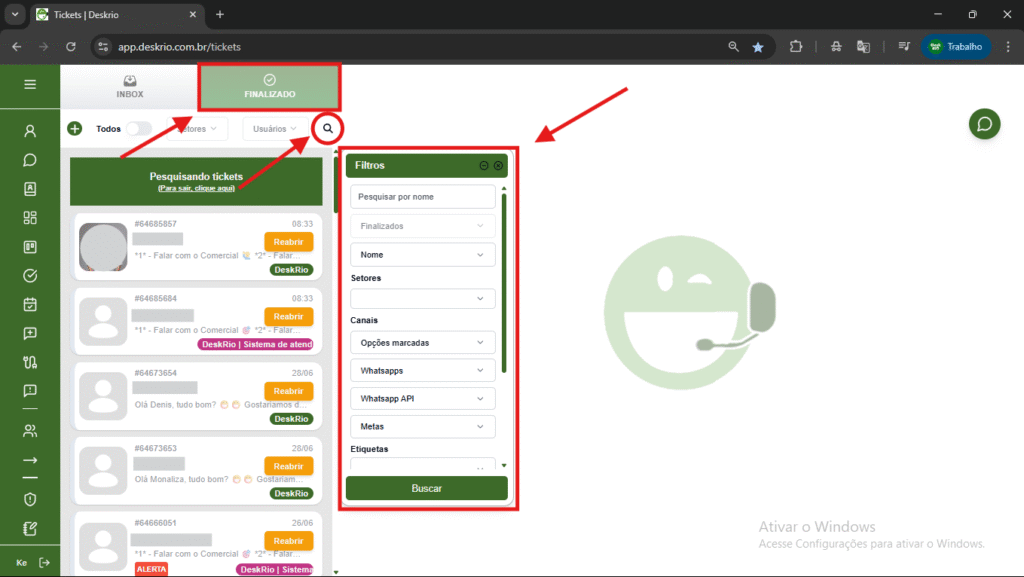The image size is (1024, 577).
Task: Open the message-plus icon in the sidebar
Action: click(30, 333)
